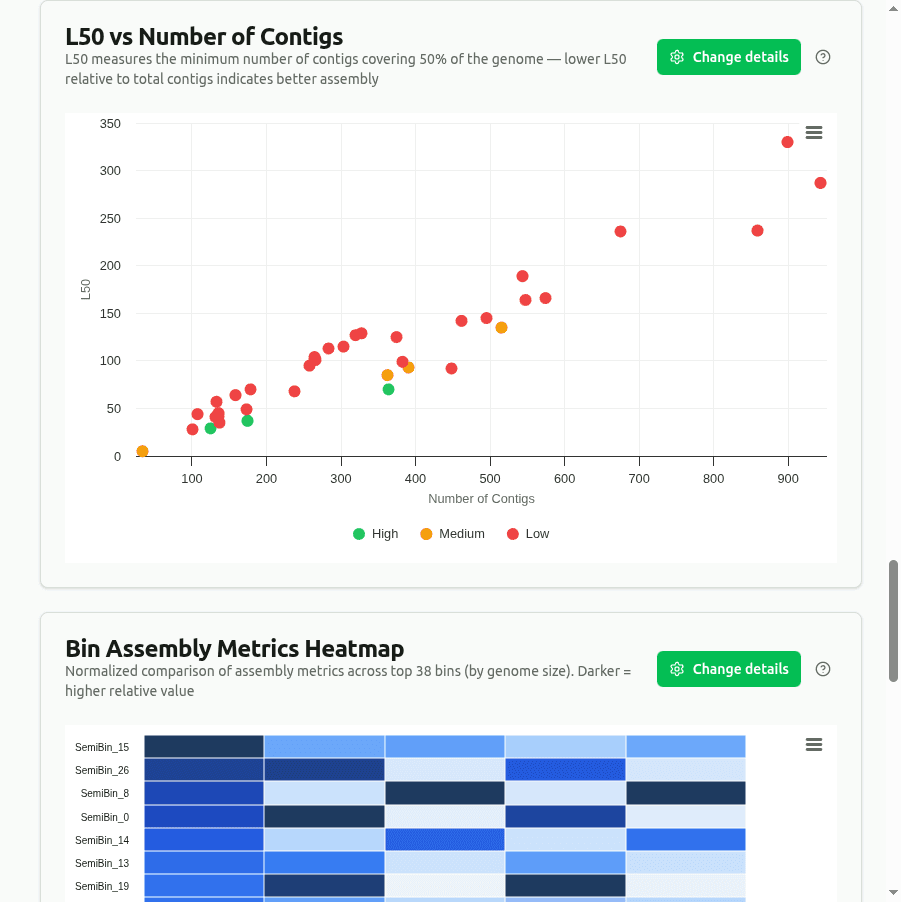Hide the Low series via the legend

pos(527,533)
